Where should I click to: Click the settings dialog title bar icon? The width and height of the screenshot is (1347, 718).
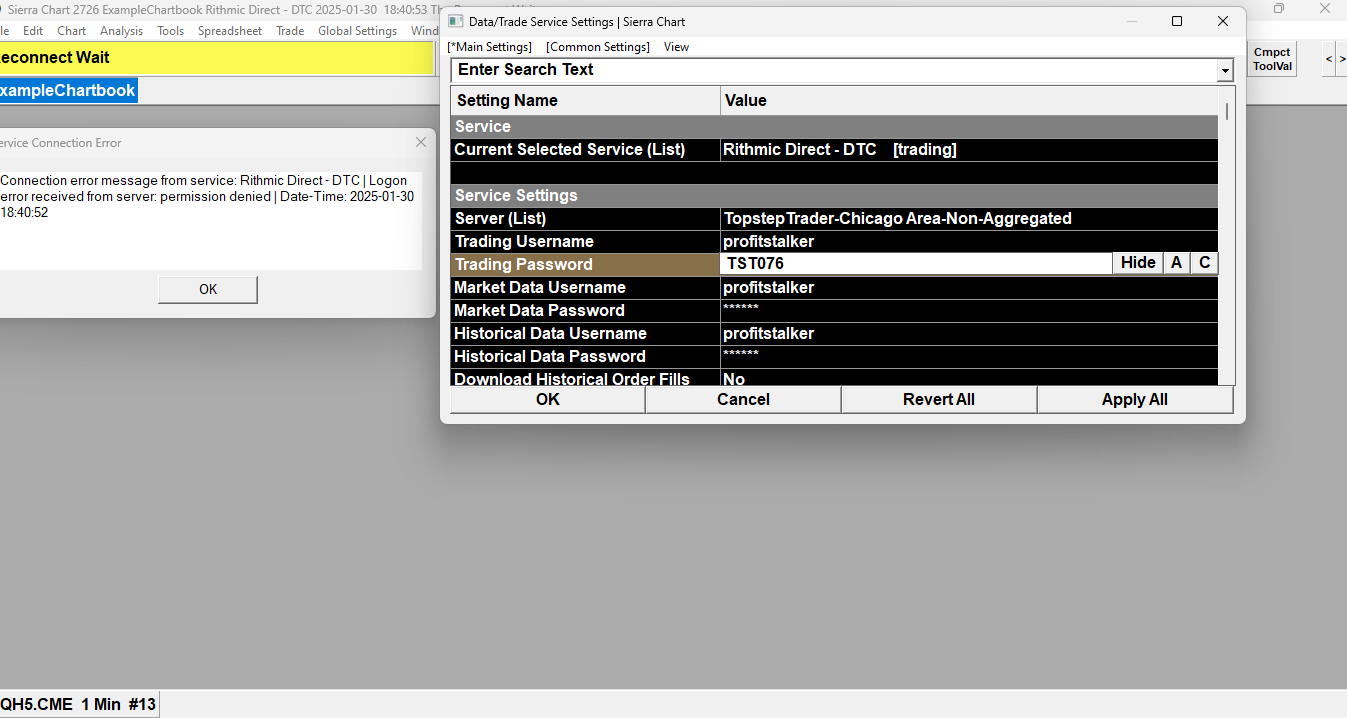coord(456,21)
